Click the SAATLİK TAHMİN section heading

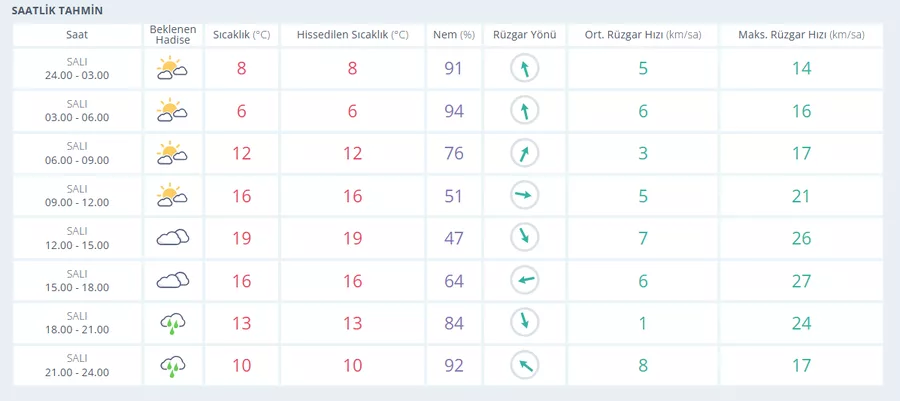click(57, 11)
